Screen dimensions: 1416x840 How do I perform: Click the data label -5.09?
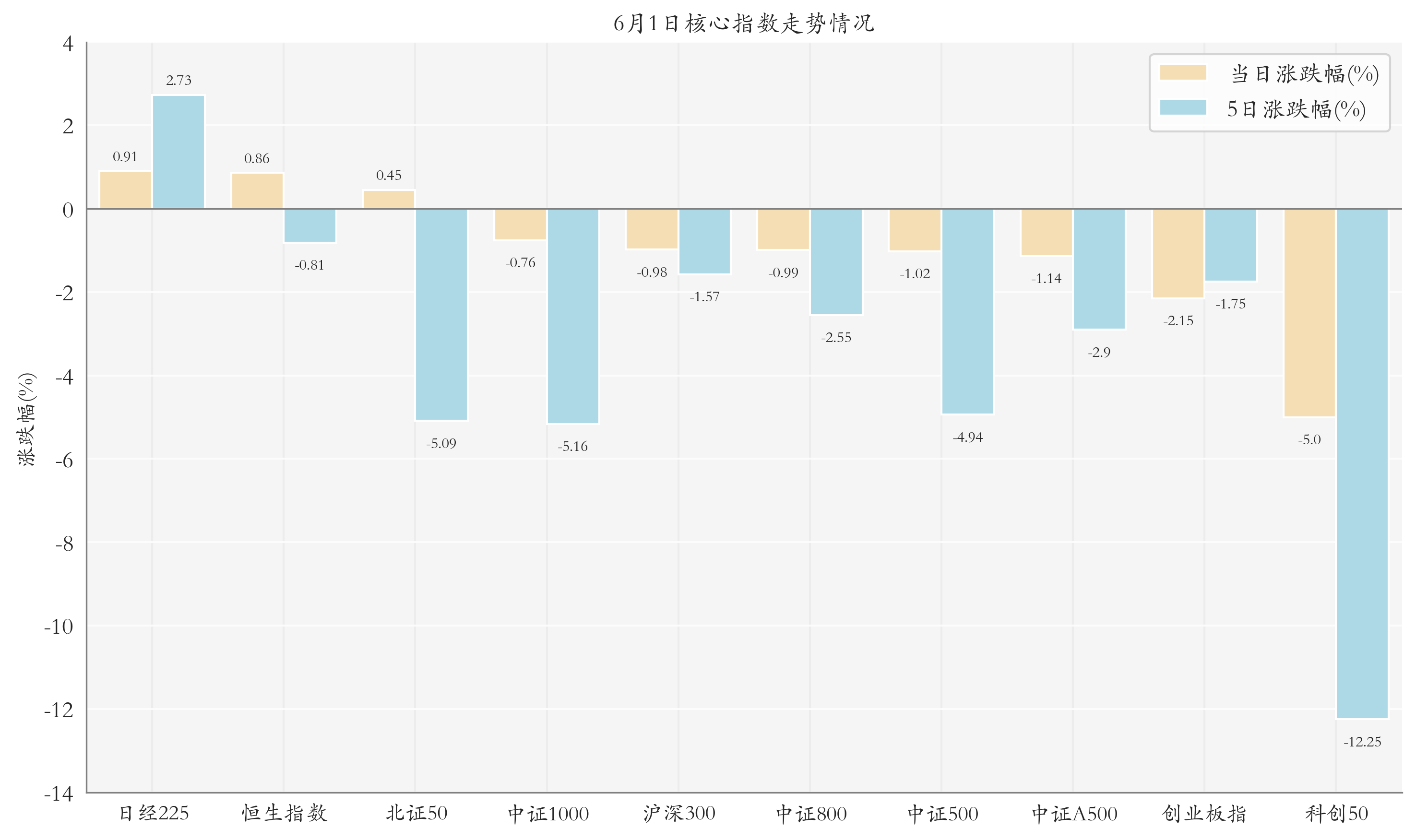441,443
